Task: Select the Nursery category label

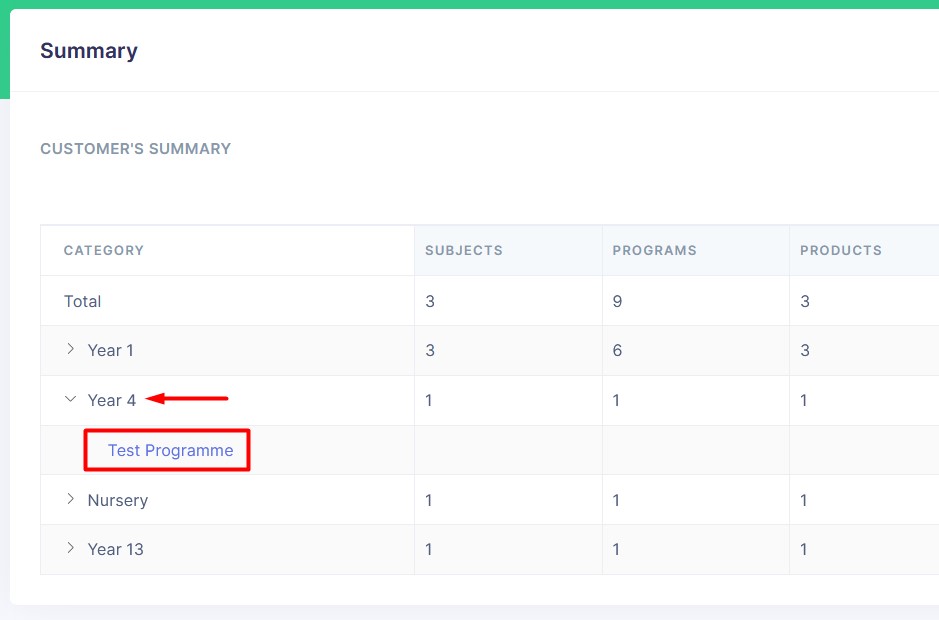Action: 117,500
